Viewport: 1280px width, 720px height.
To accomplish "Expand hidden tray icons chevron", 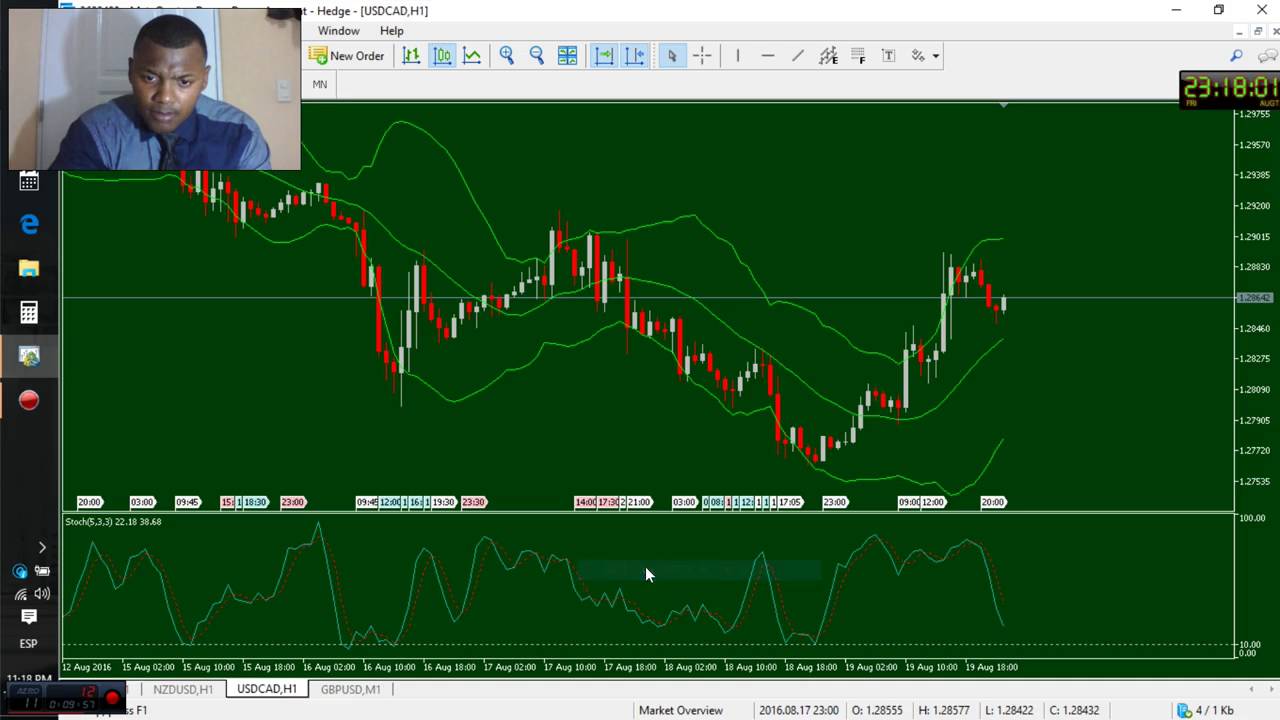I will pos(42,547).
